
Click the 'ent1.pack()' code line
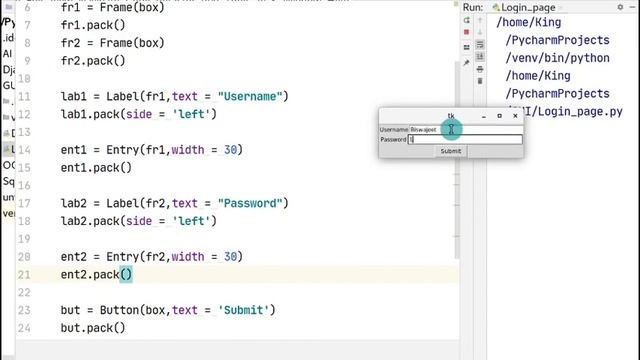tap(96, 168)
